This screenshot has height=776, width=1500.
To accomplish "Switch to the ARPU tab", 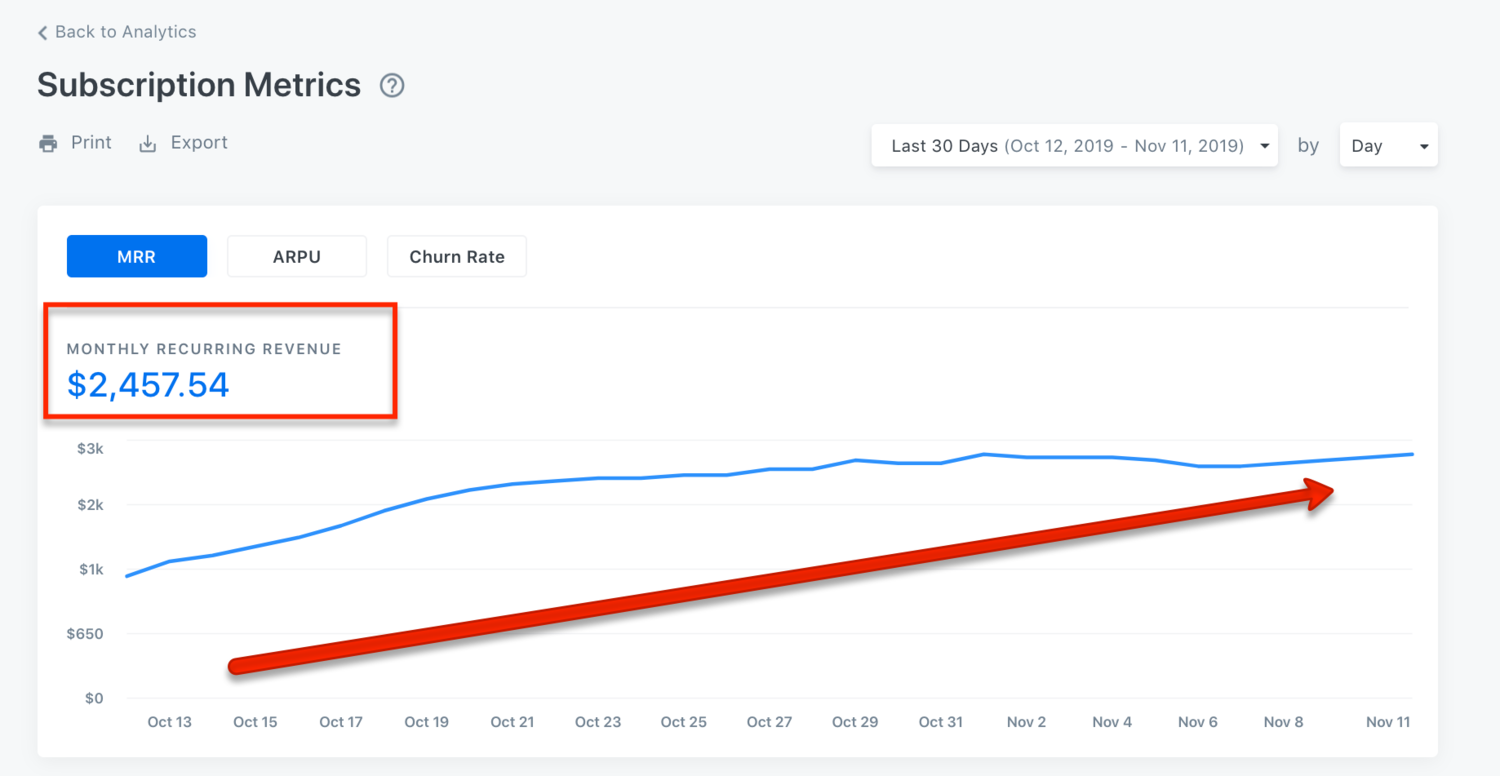I will 297,257.
